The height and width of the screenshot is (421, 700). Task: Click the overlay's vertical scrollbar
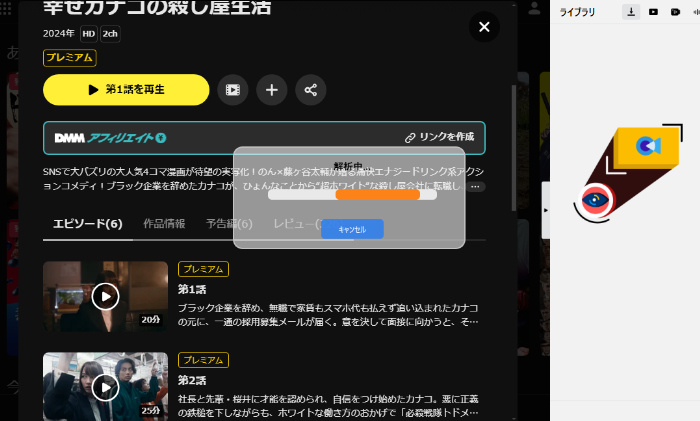point(514,148)
